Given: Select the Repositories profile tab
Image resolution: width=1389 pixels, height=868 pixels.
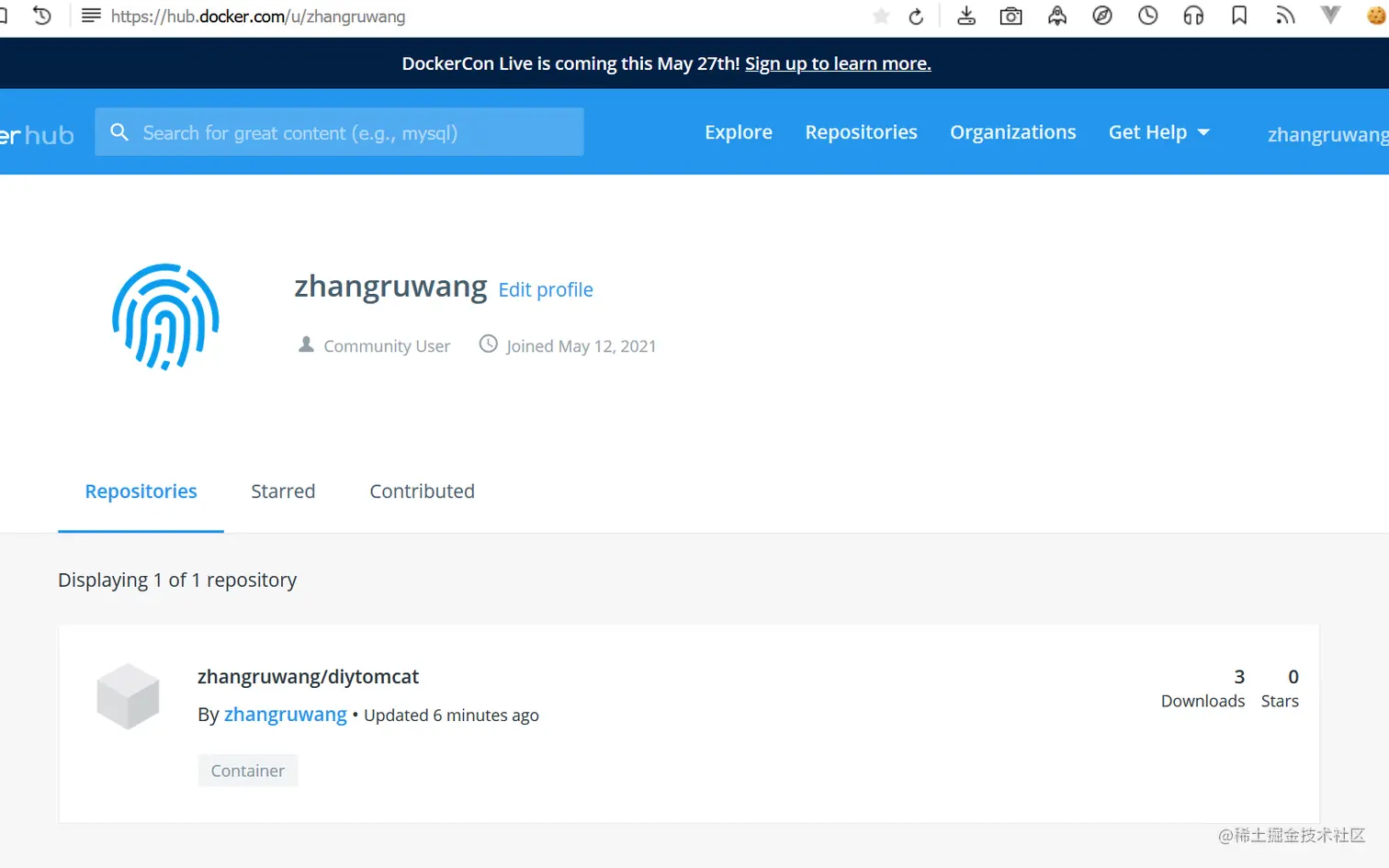Looking at the screenshot, I should (141, 491).
